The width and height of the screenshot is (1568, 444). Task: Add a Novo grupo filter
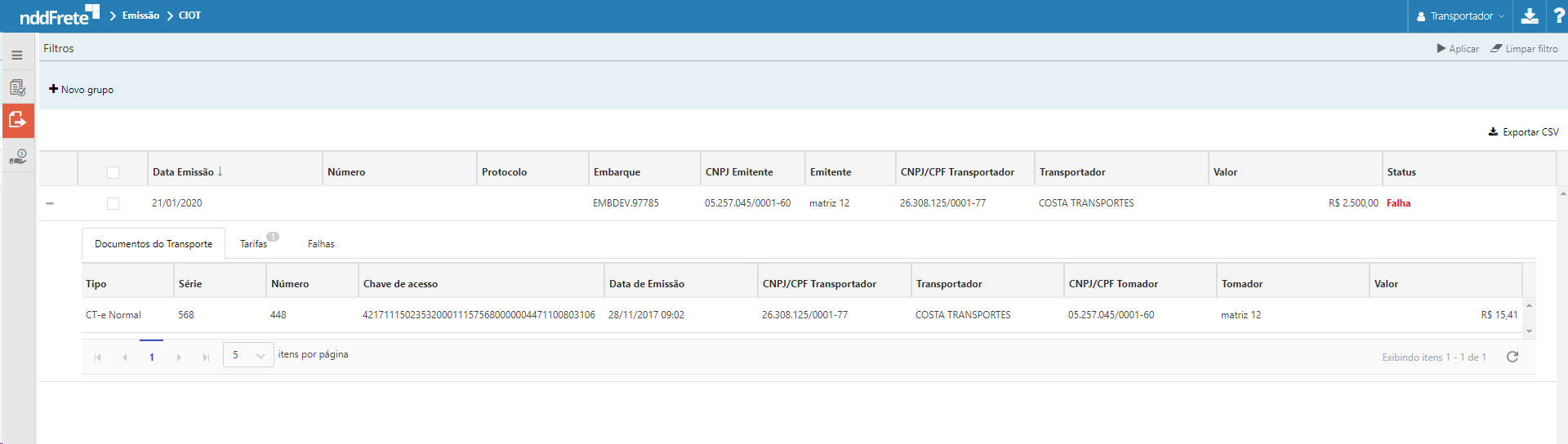point(81,90)
